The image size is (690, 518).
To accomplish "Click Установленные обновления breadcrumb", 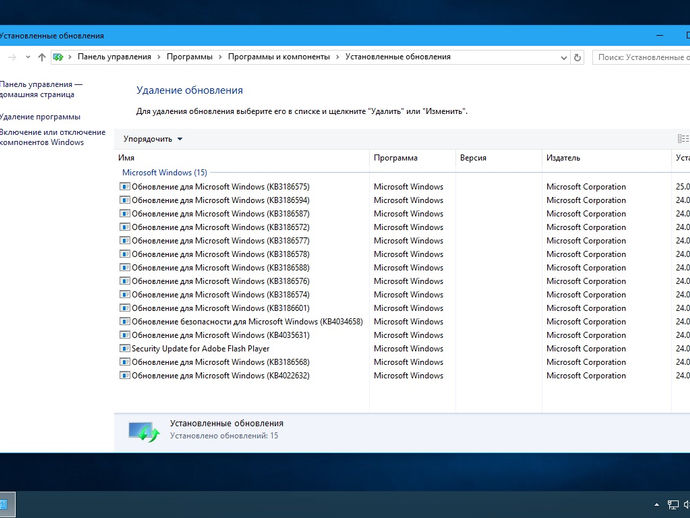I will coord(398,57).
